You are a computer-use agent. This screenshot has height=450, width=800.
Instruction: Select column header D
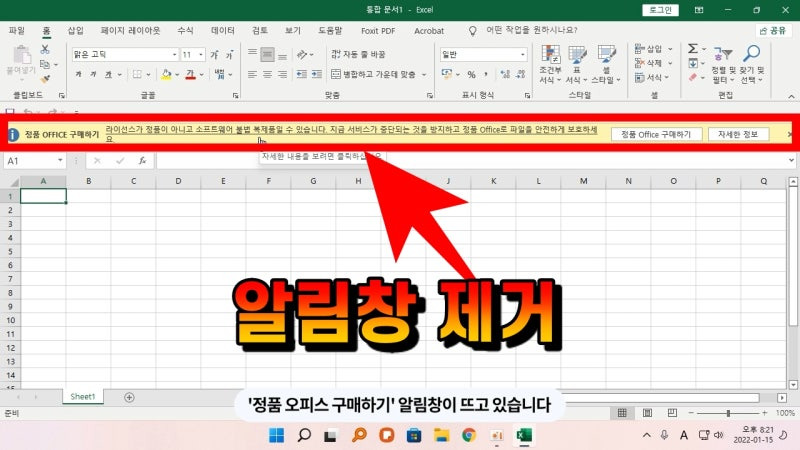click(x=178, y=181)
